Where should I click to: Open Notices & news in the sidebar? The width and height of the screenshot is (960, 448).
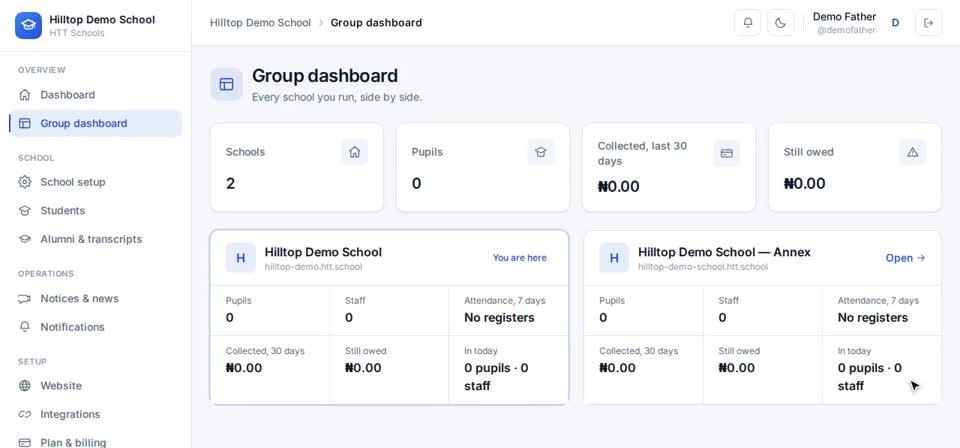pyautogui.click(x=96, y=299)
